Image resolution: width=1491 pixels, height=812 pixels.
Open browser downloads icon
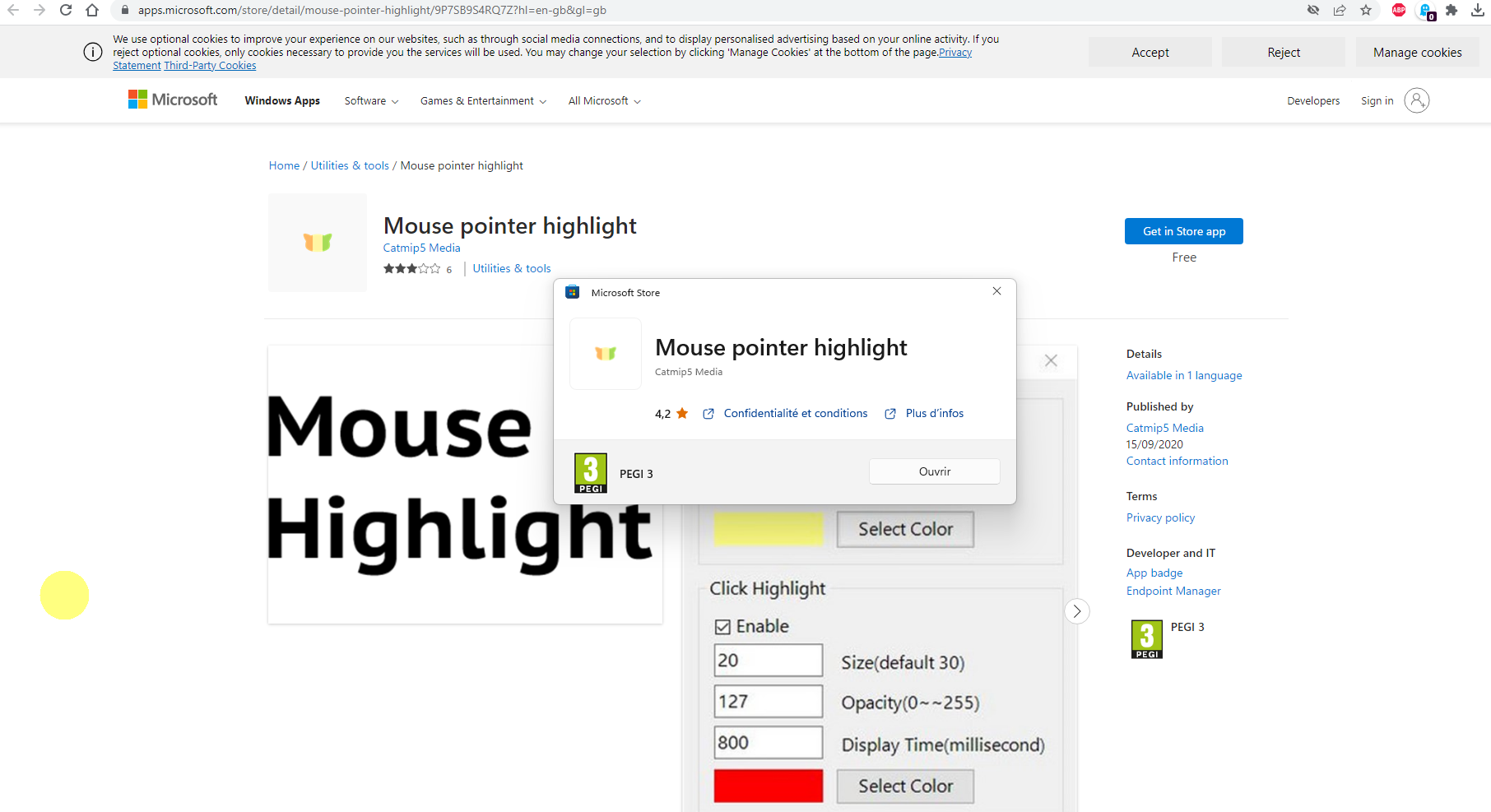click(1478, 10)
